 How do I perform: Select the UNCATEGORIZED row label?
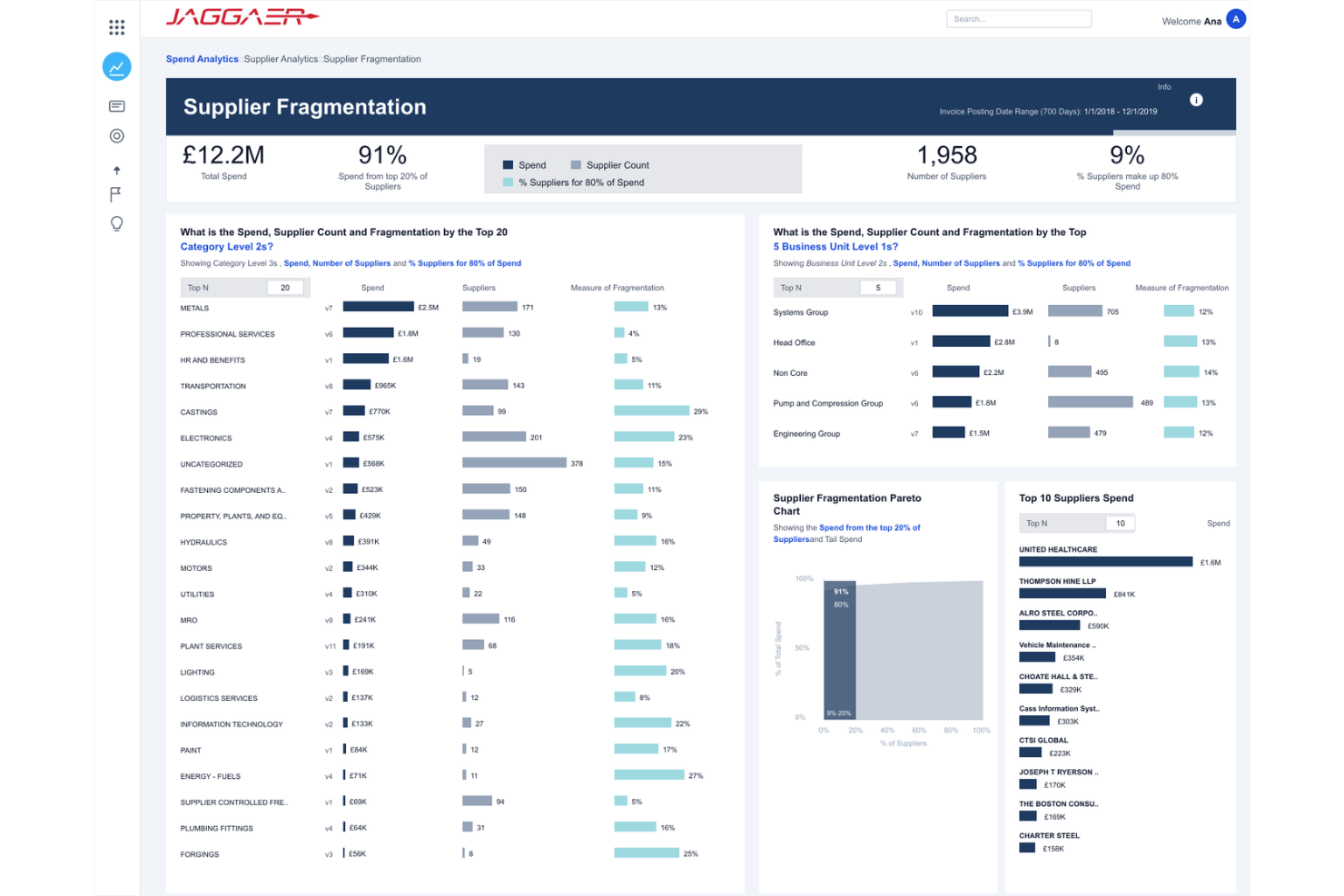pyautogui.click(x=212, y=465)
